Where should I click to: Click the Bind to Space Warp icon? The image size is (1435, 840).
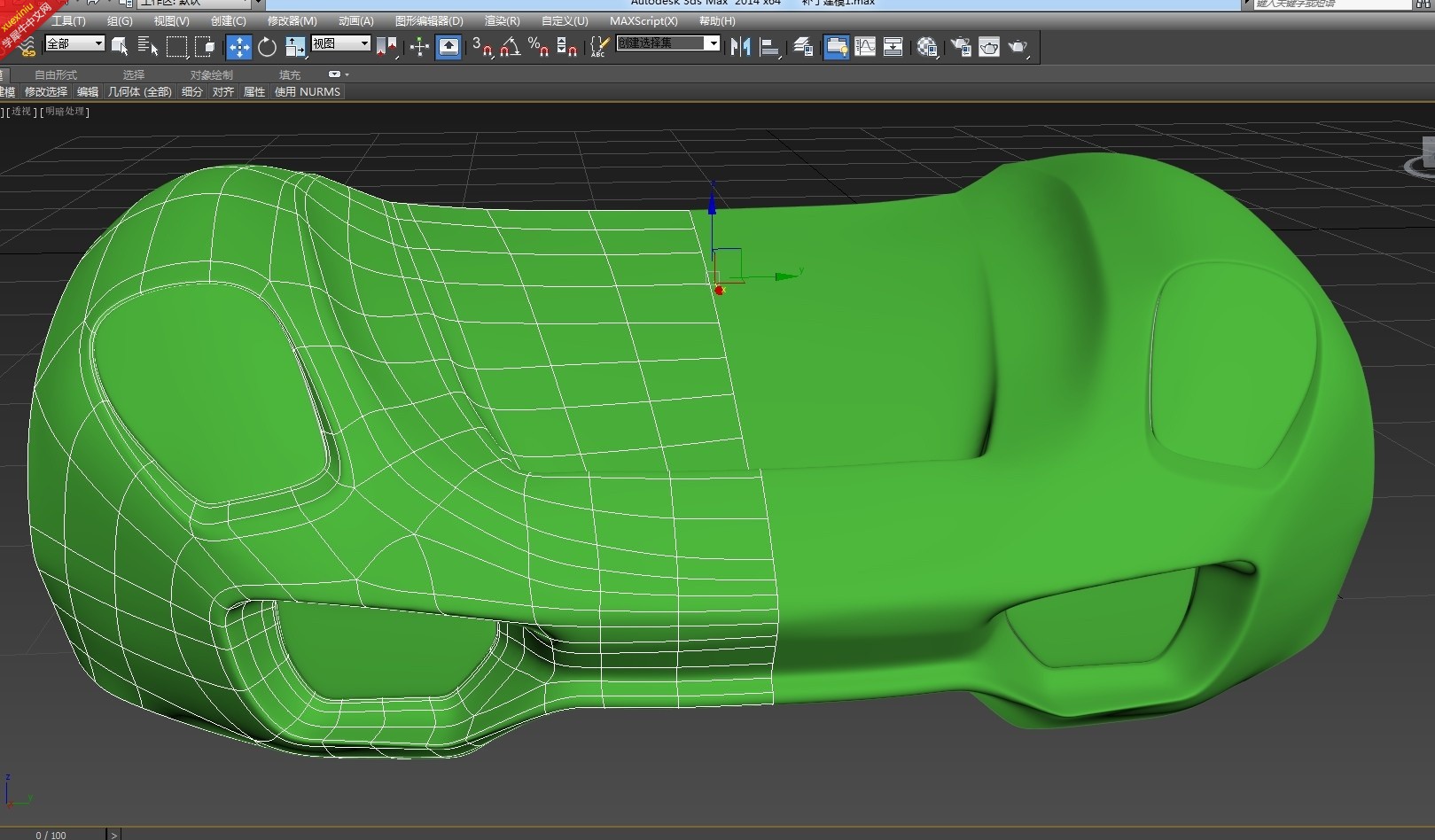27,46
